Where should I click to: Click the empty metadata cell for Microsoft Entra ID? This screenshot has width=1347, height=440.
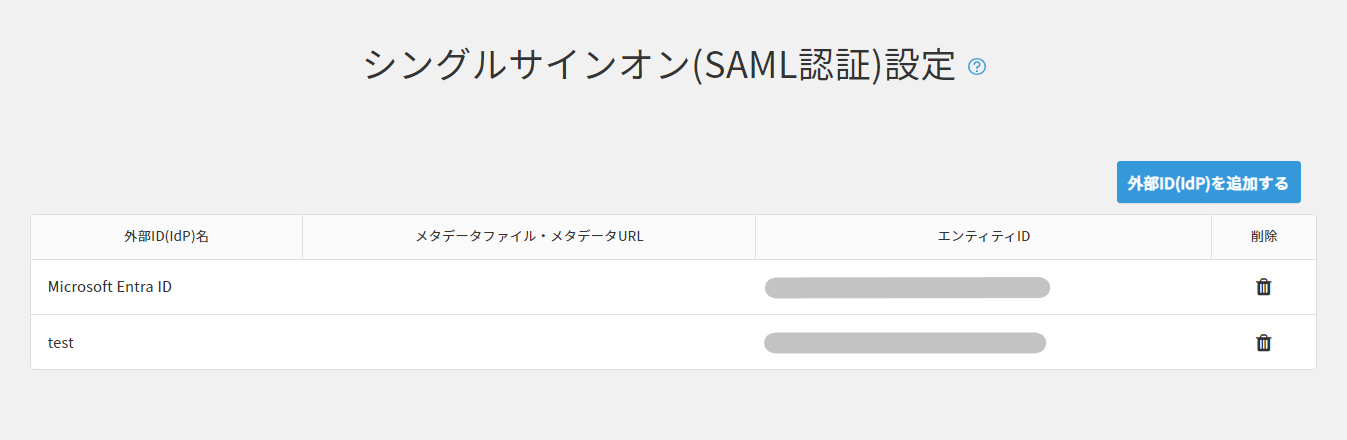click(x=528, y=287)
